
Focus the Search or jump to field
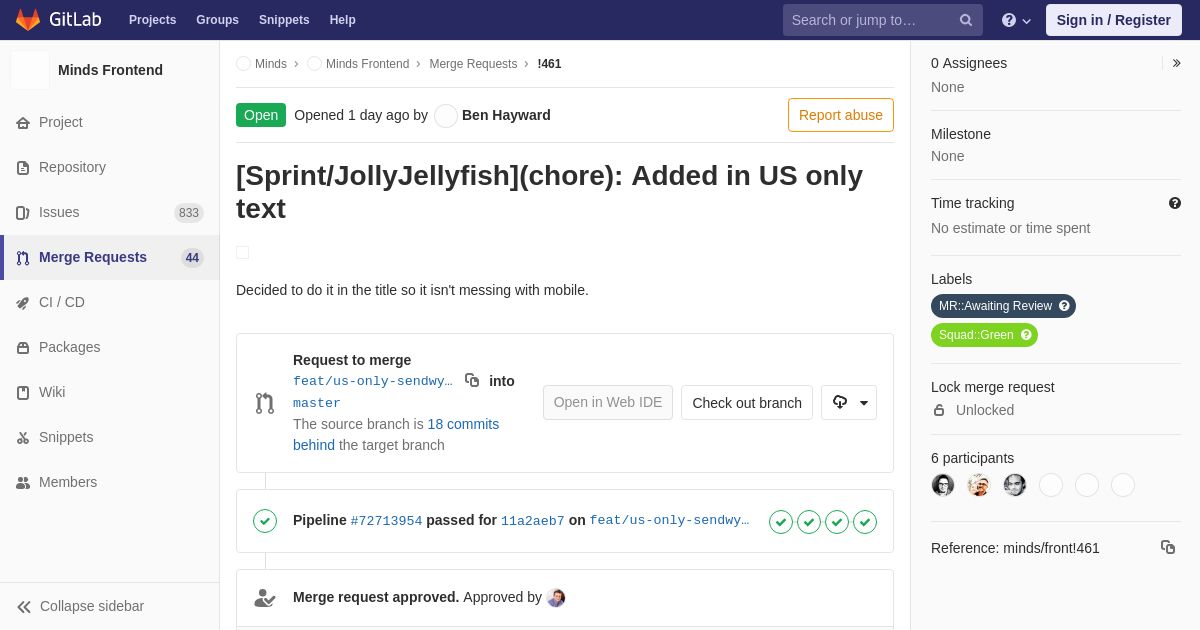870,20
